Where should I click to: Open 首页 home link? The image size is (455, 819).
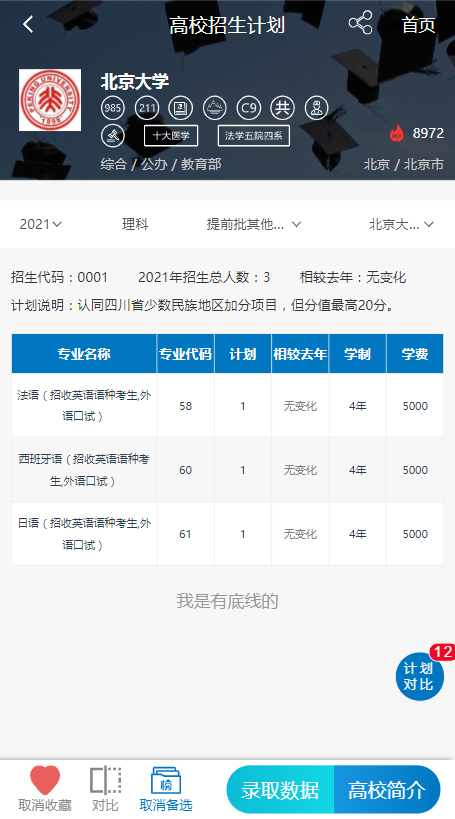click(418, 25)
